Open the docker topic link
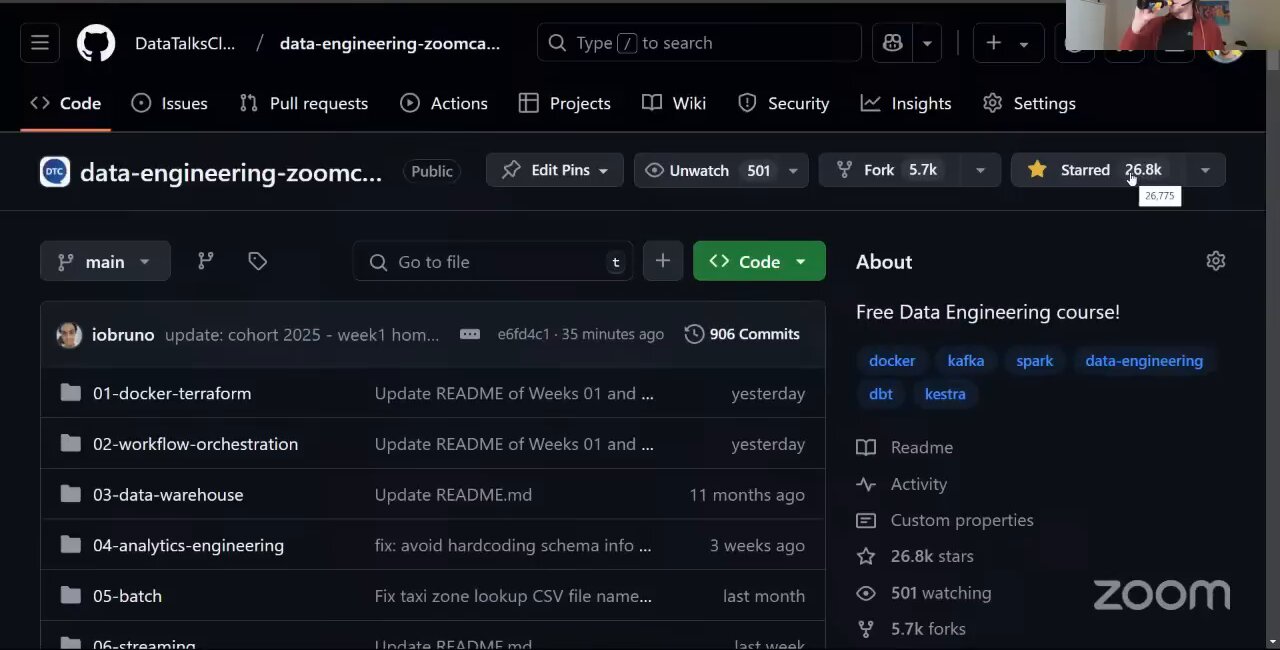1280x650 pixels. click(x=892, y=361)
